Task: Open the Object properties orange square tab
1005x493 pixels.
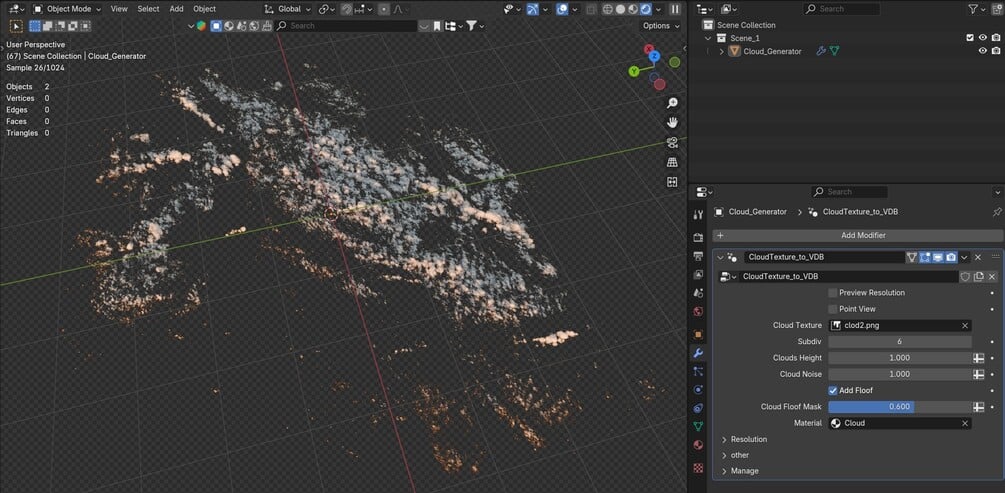Action: coord(699,334)
